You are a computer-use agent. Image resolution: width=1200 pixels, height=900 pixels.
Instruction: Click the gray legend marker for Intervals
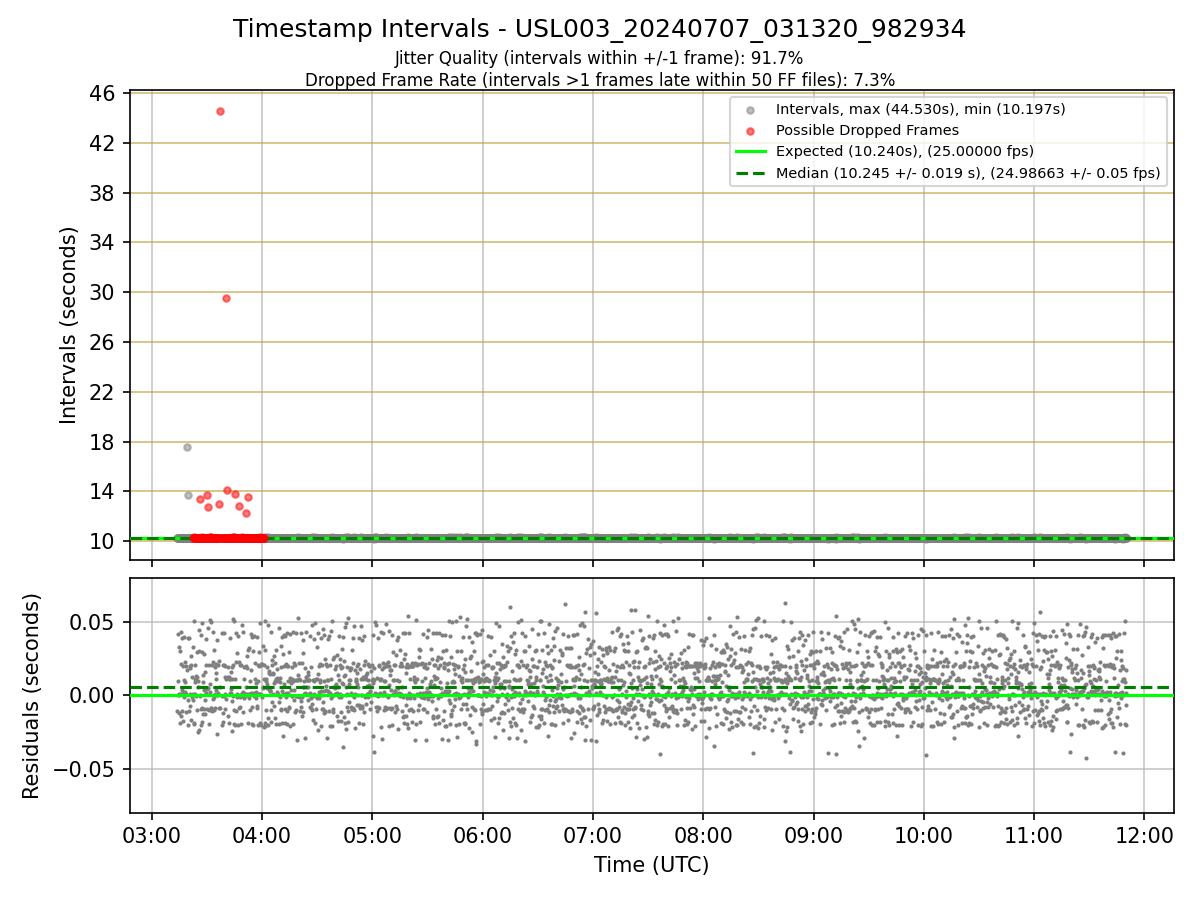click(751, 110)
